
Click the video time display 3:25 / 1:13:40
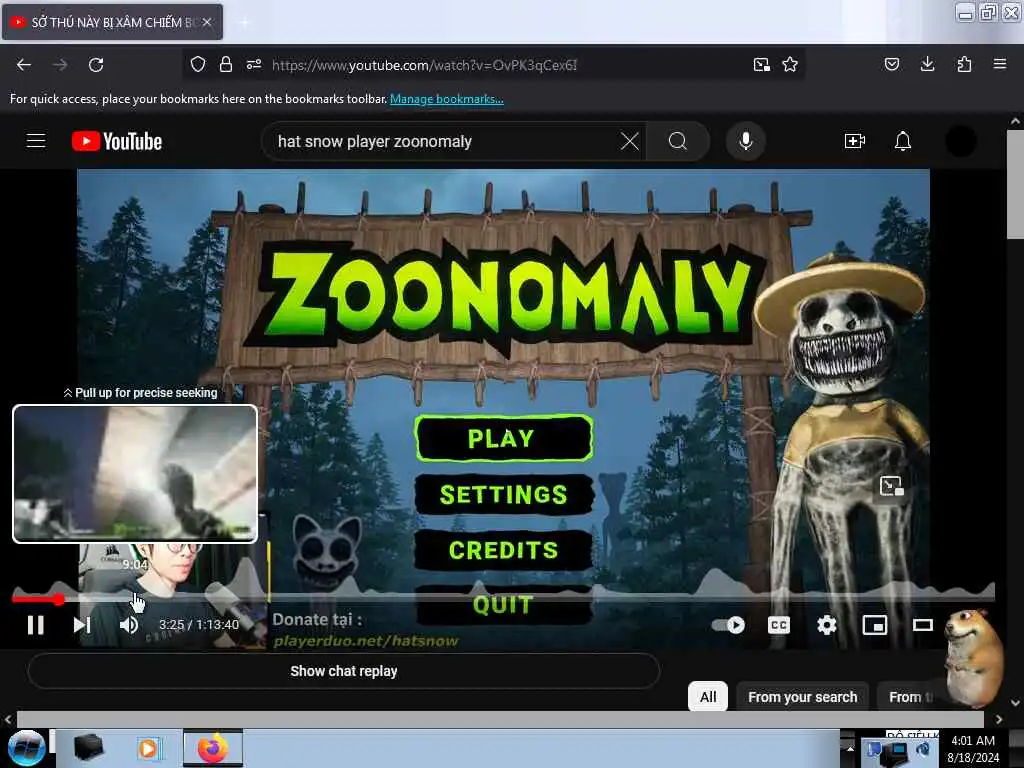(x=199, y=625)
